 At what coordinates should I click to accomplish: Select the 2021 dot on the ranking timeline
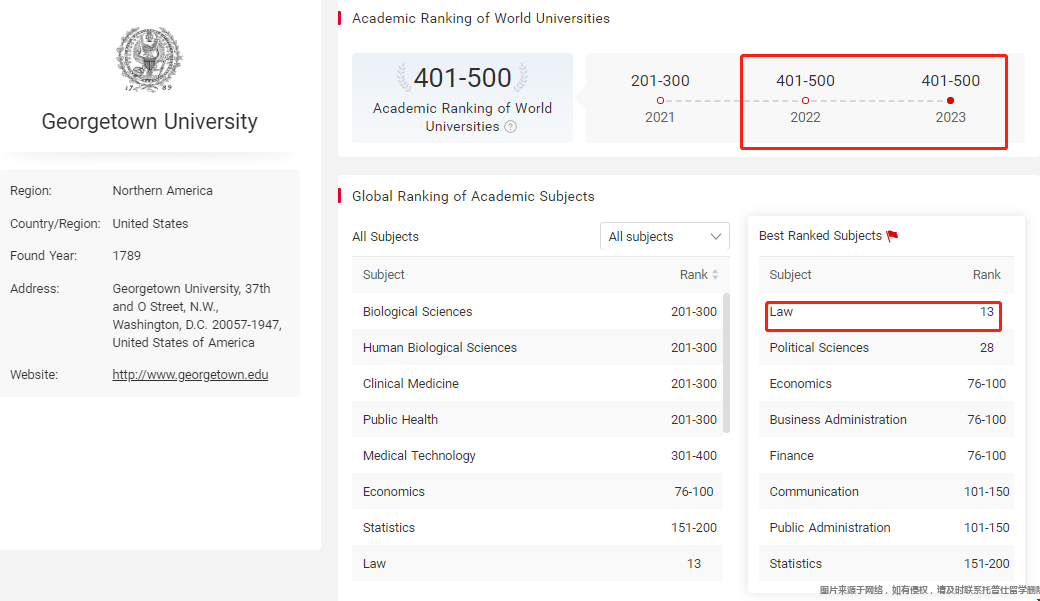660,101
